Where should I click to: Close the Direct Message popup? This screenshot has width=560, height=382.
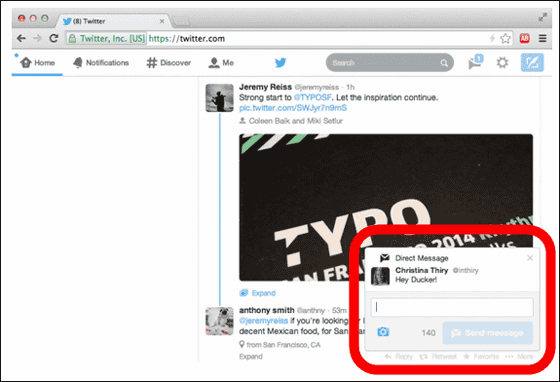point(530,258)
